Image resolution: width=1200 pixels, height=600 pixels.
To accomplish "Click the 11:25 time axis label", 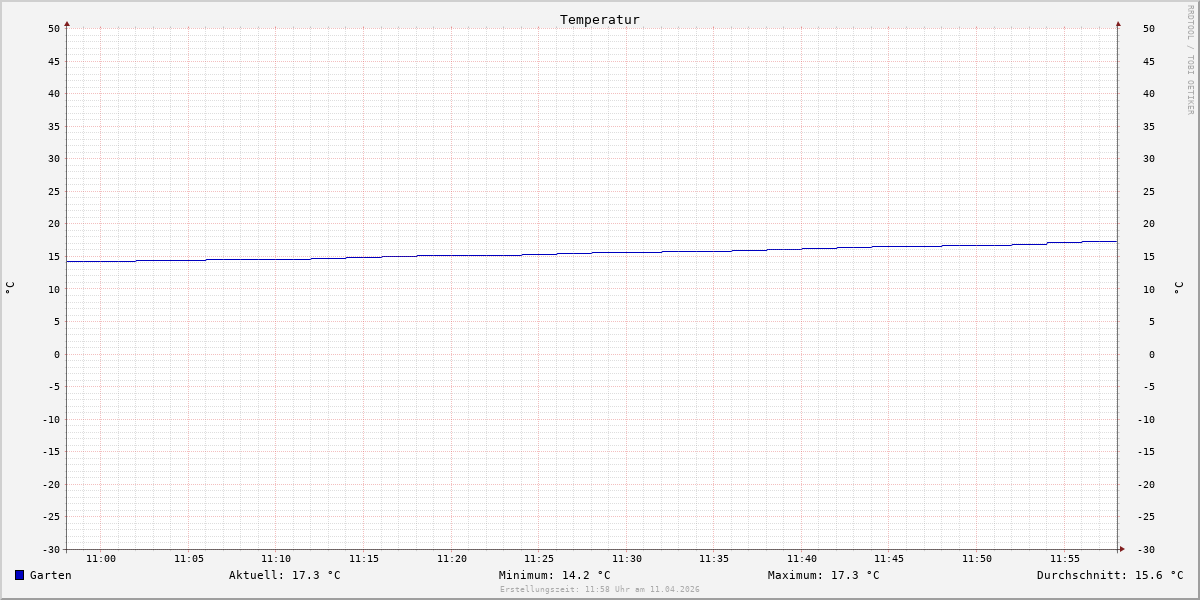I will 539,559.
